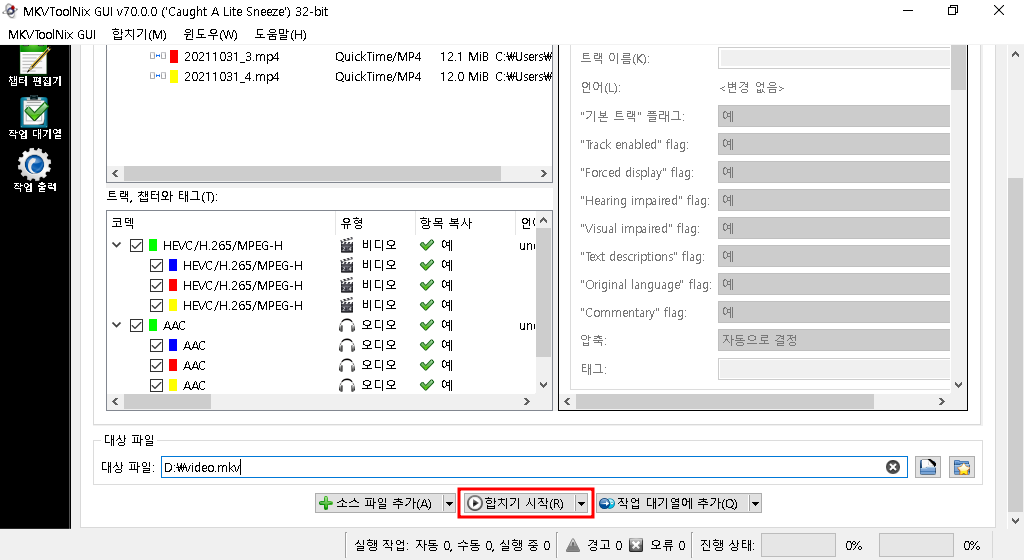Click the yellow color marker of 20211031_4.mp4
The width and height of the screenshot is (1024, 560).
tap(174, 76)
